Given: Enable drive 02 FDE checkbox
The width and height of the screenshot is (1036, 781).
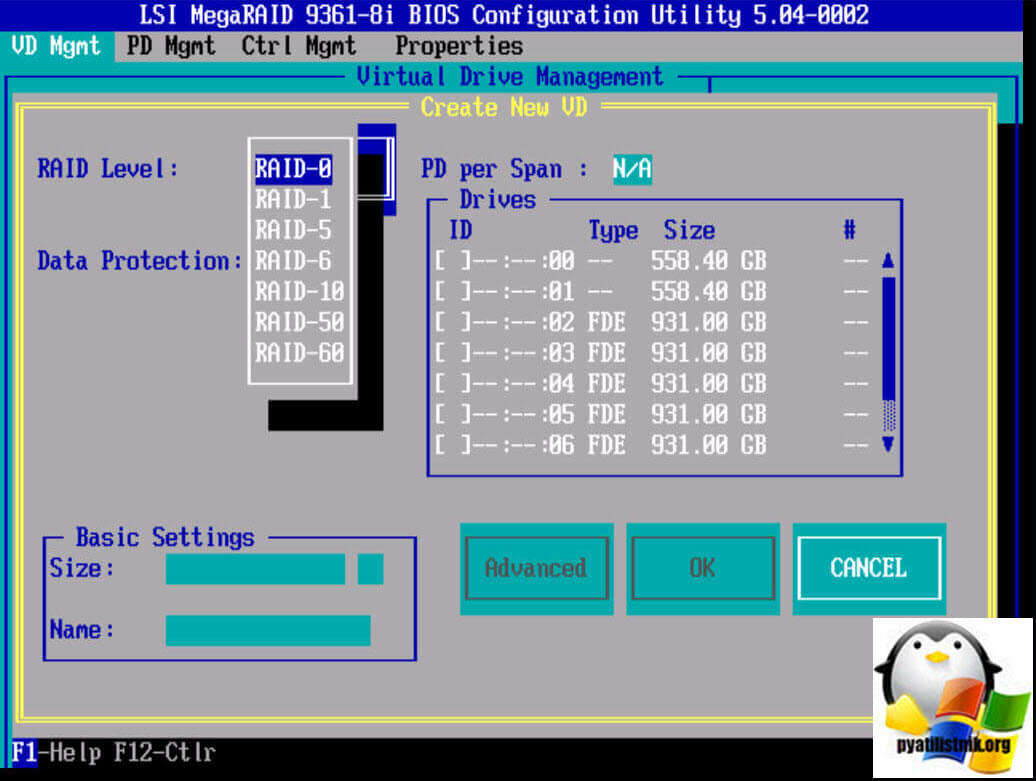Looking at the screenshot, I should [453, 322].
